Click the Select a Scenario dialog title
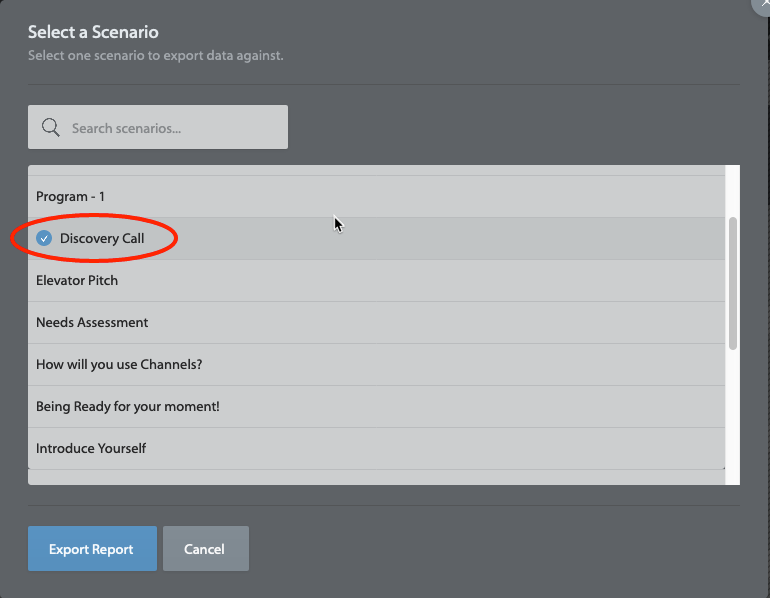Screen dimensions: 770x598 93,33
